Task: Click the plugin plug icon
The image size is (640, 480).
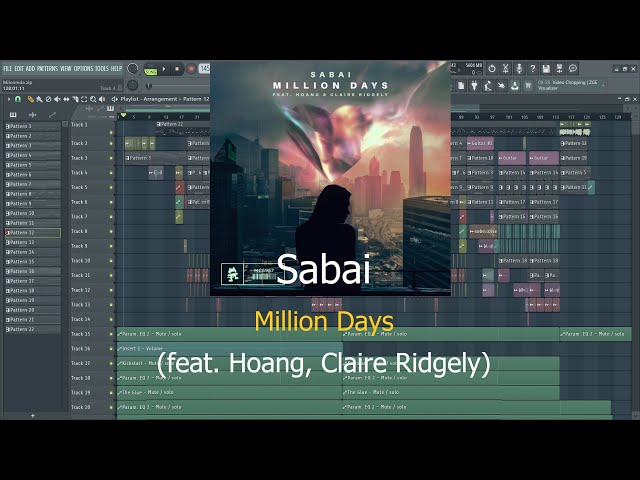Action: [x=474, y=86]
